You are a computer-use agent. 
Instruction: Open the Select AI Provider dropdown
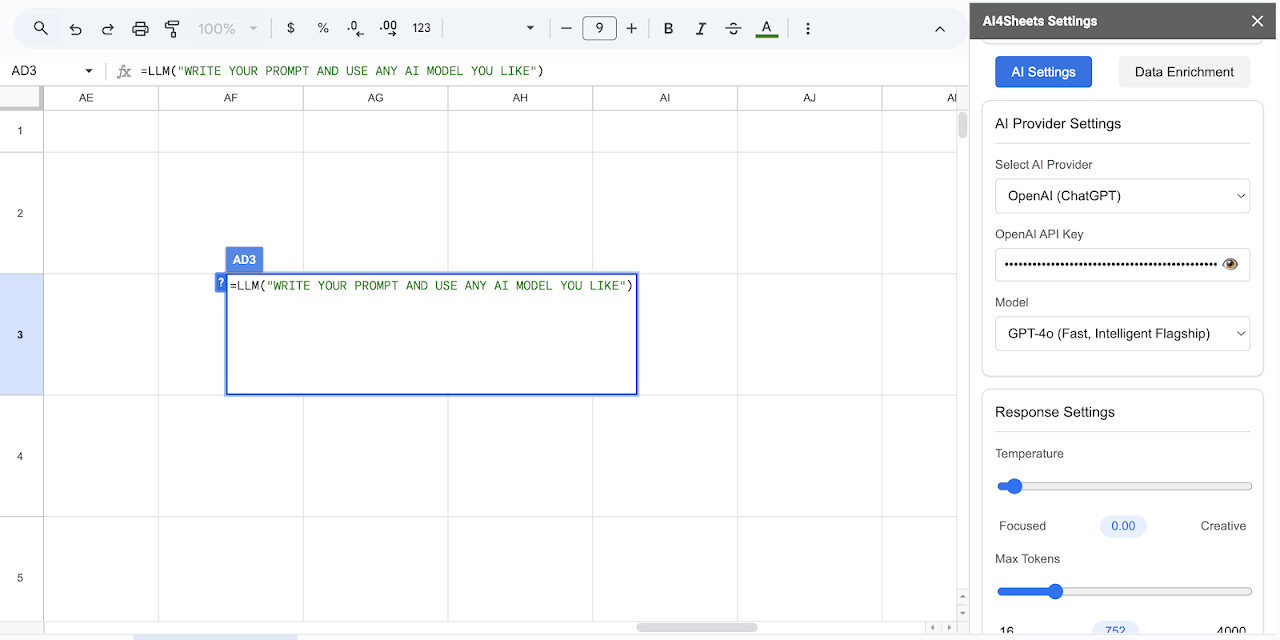tap(1122, 196)
